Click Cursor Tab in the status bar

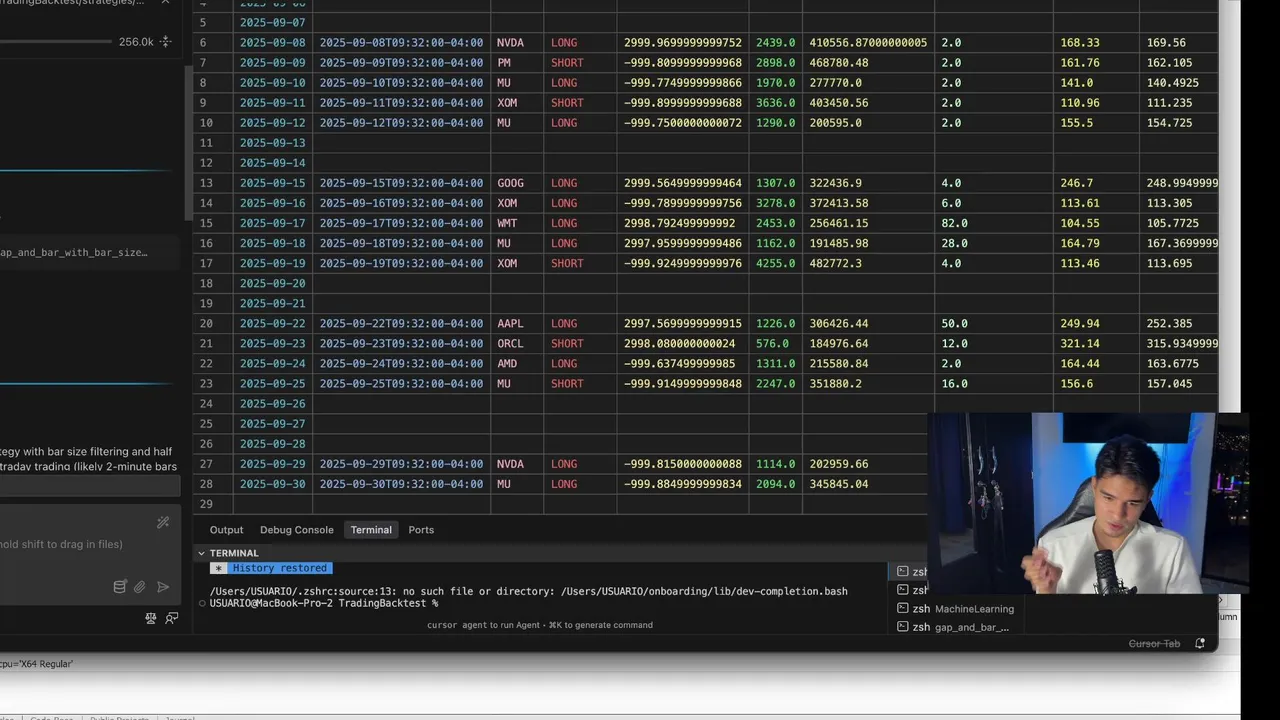coord(1154,644)
